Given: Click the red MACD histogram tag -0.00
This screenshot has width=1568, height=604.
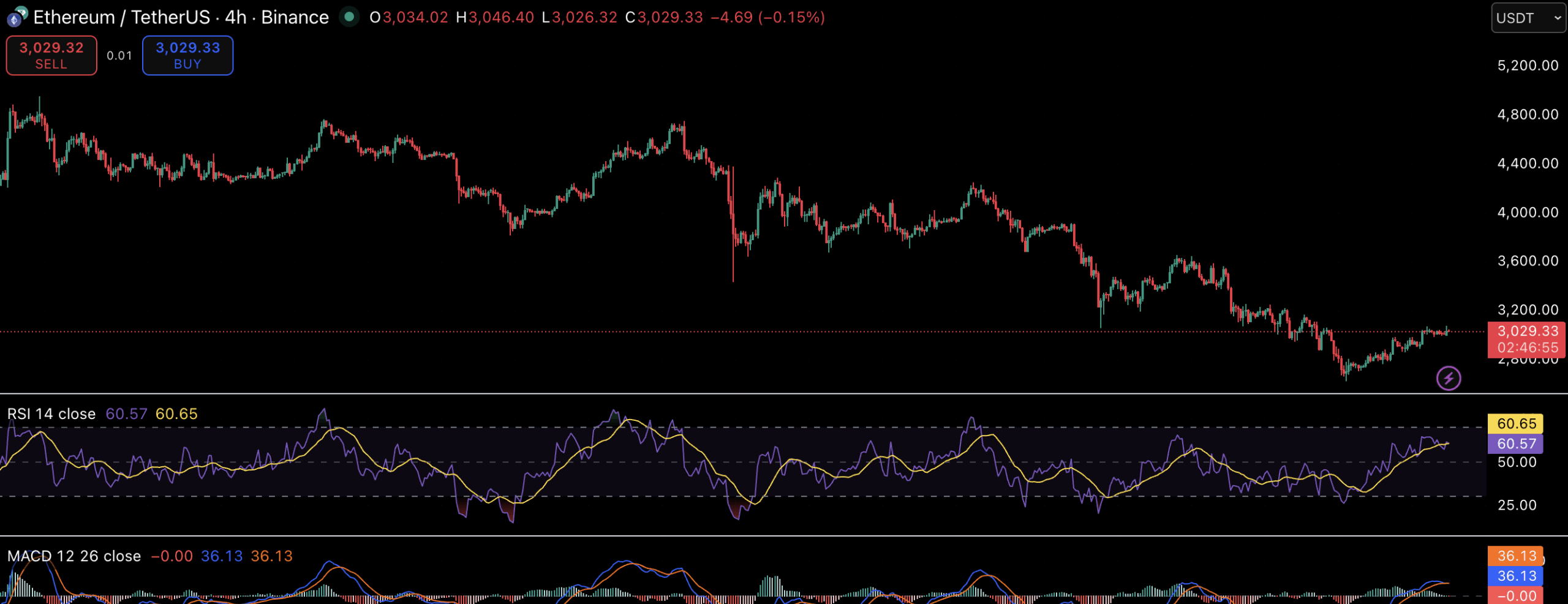Looking at the screenshot, I should pos(1515,595).
